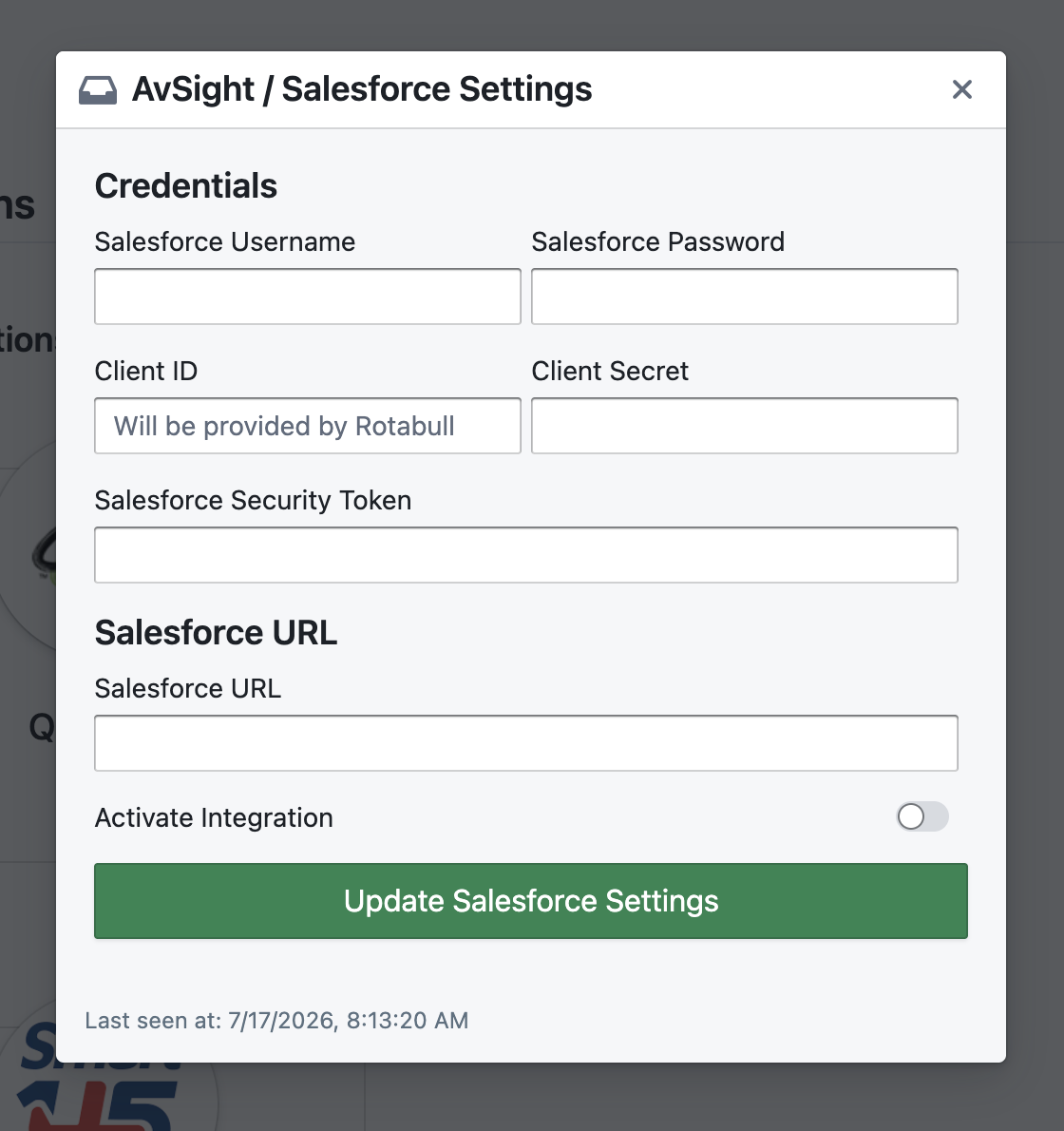This screenshot has height=1131, width=1064.
Task: Toggle the Activate Integration switch
Action: tap(922, 816)
